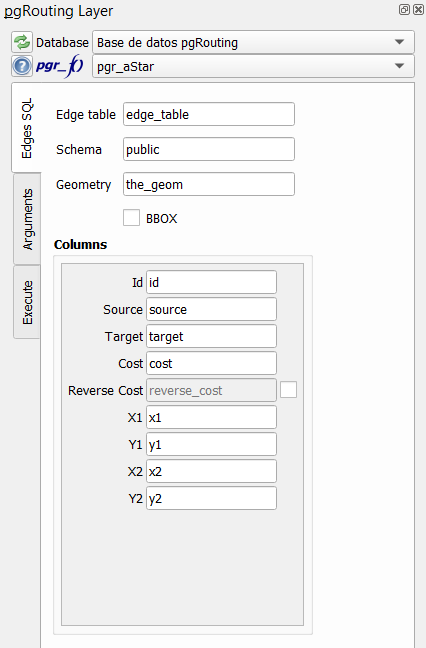This screenshot has height=648, width=426.
Task: Click the green database refresh icon
Action: [x=21, y=42]
